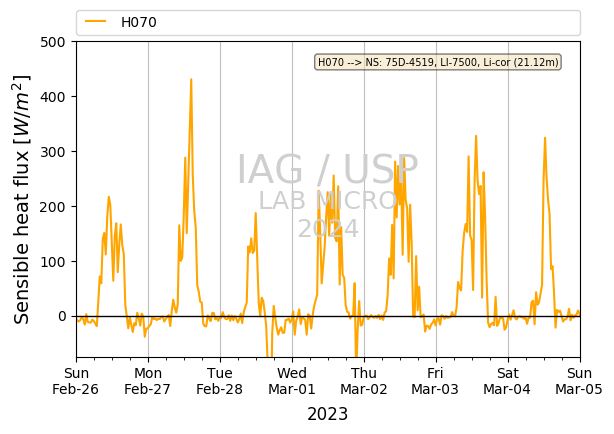Click the Feb-27 peak above 400

point(191,80)
